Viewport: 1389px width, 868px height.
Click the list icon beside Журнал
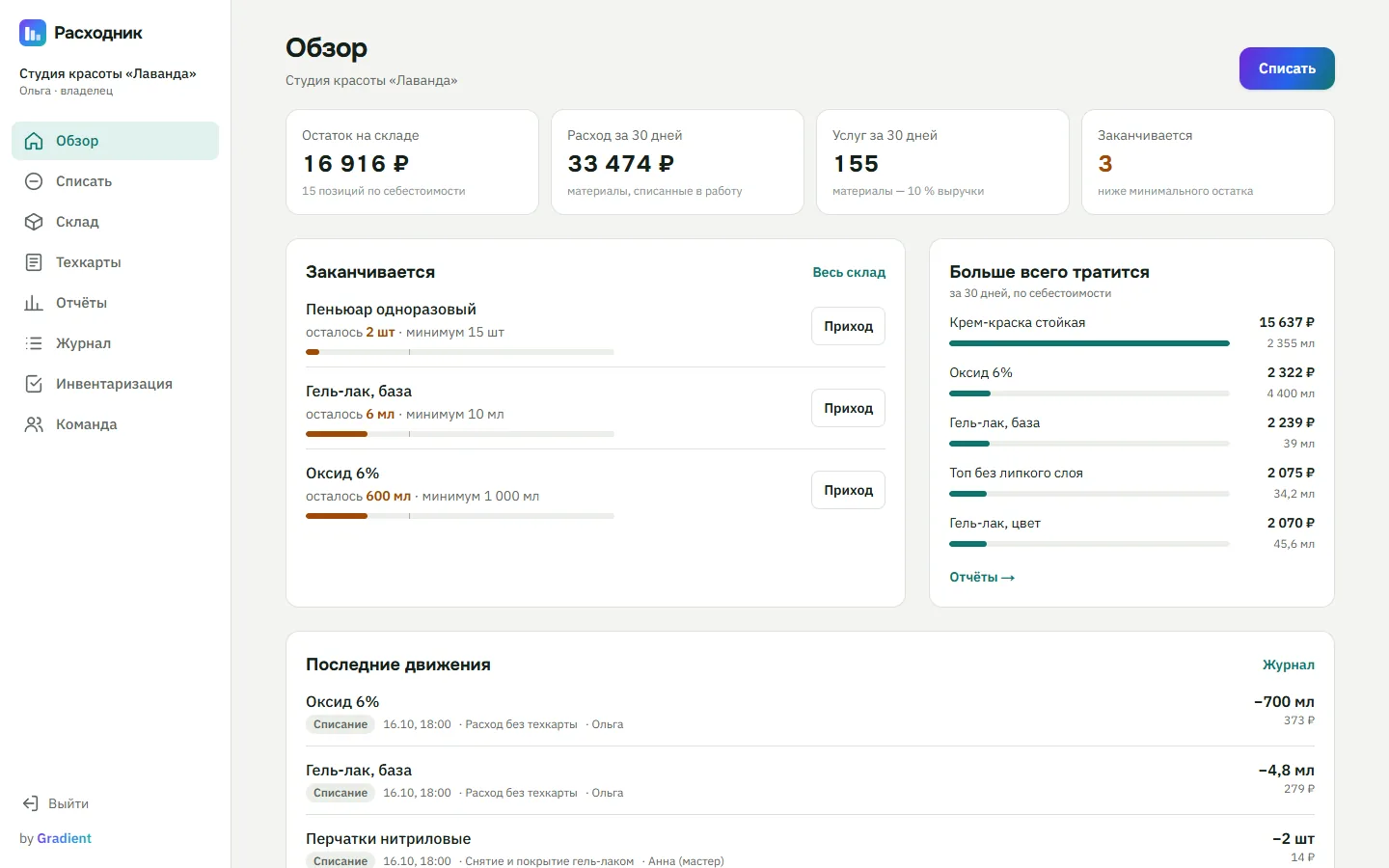(x=34, y=343)
